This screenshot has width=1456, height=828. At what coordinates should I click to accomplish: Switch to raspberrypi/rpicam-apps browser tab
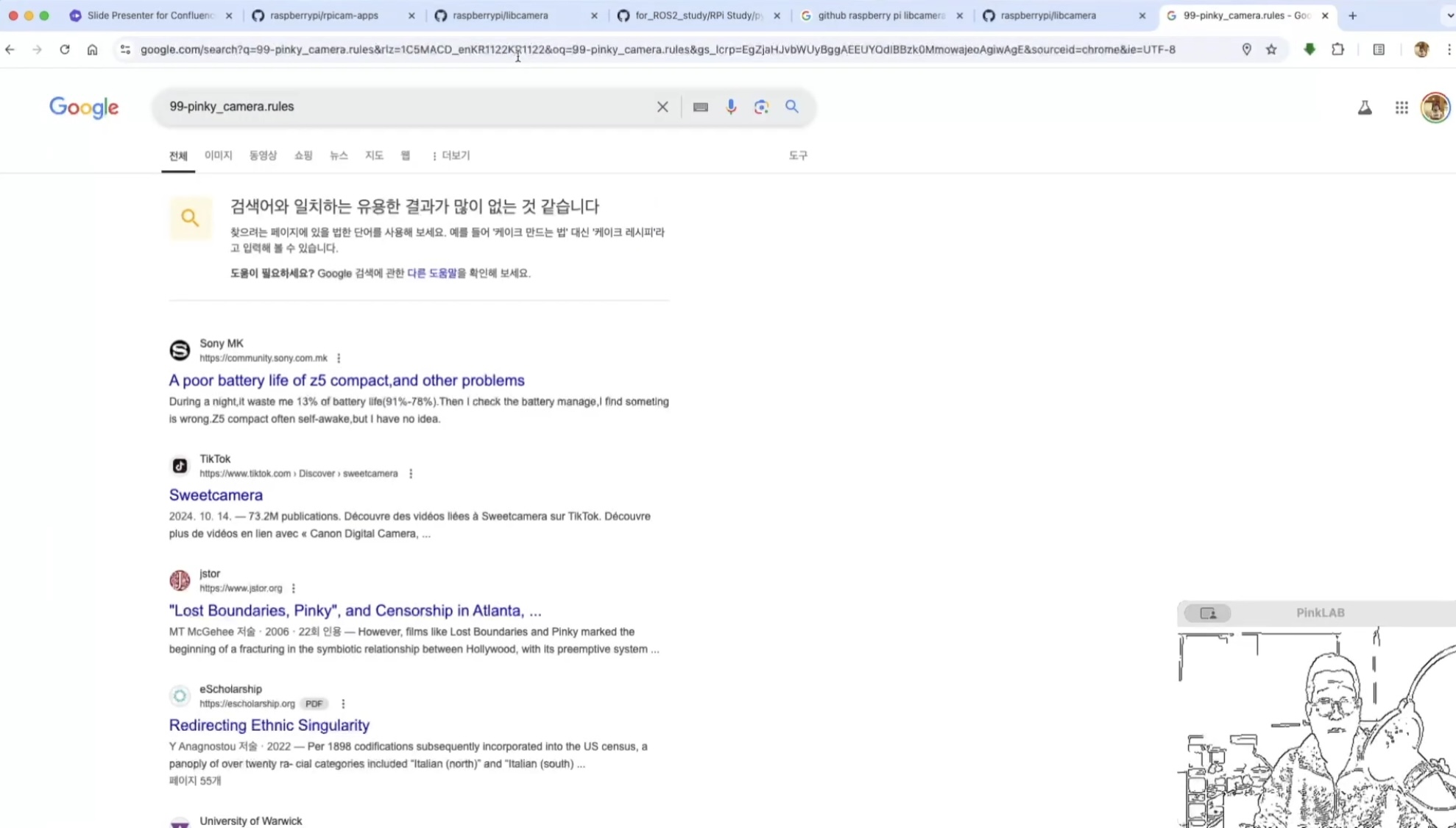coord(324,15)
